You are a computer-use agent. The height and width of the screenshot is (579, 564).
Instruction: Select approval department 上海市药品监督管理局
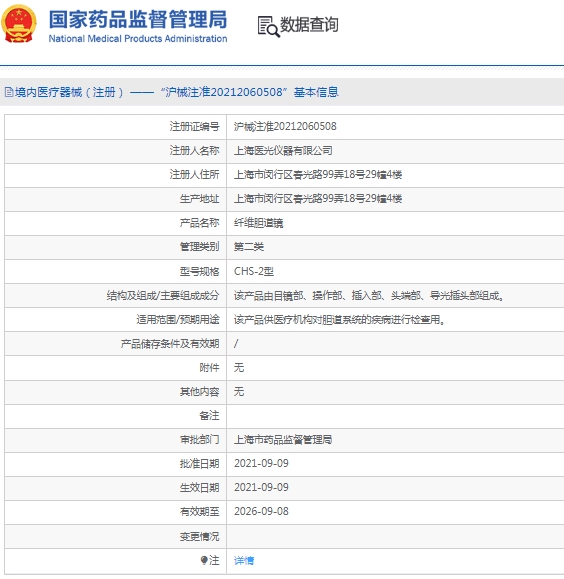click(283, 440)
